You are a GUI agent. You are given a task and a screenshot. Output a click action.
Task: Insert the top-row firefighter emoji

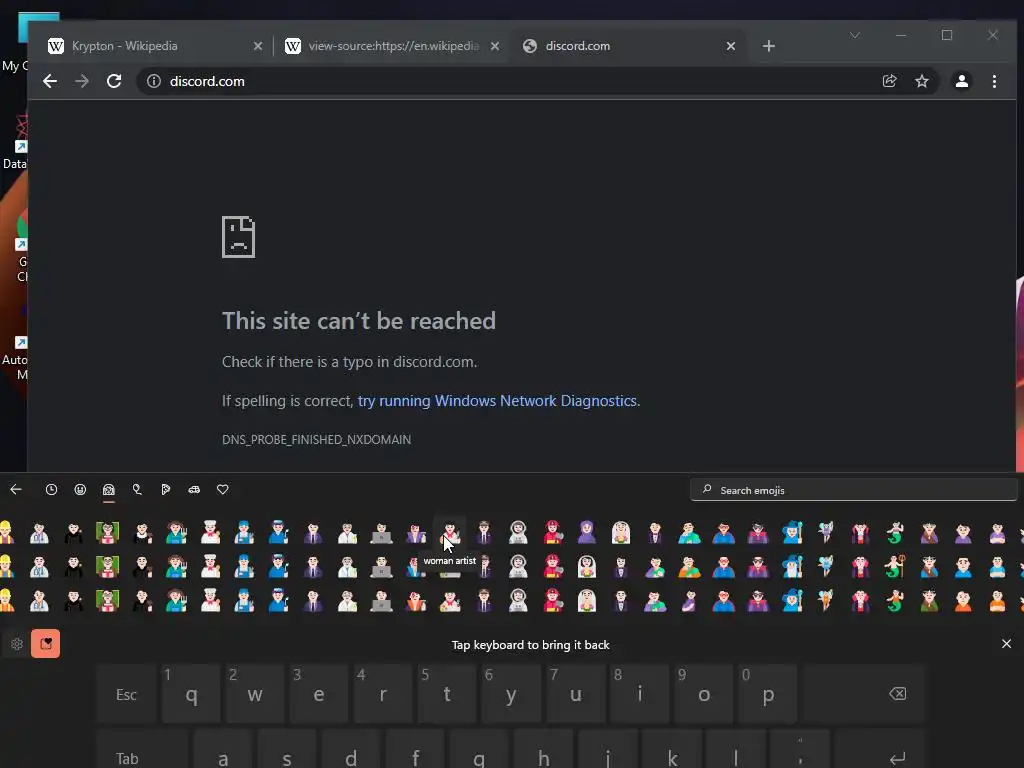click(553, 532)
